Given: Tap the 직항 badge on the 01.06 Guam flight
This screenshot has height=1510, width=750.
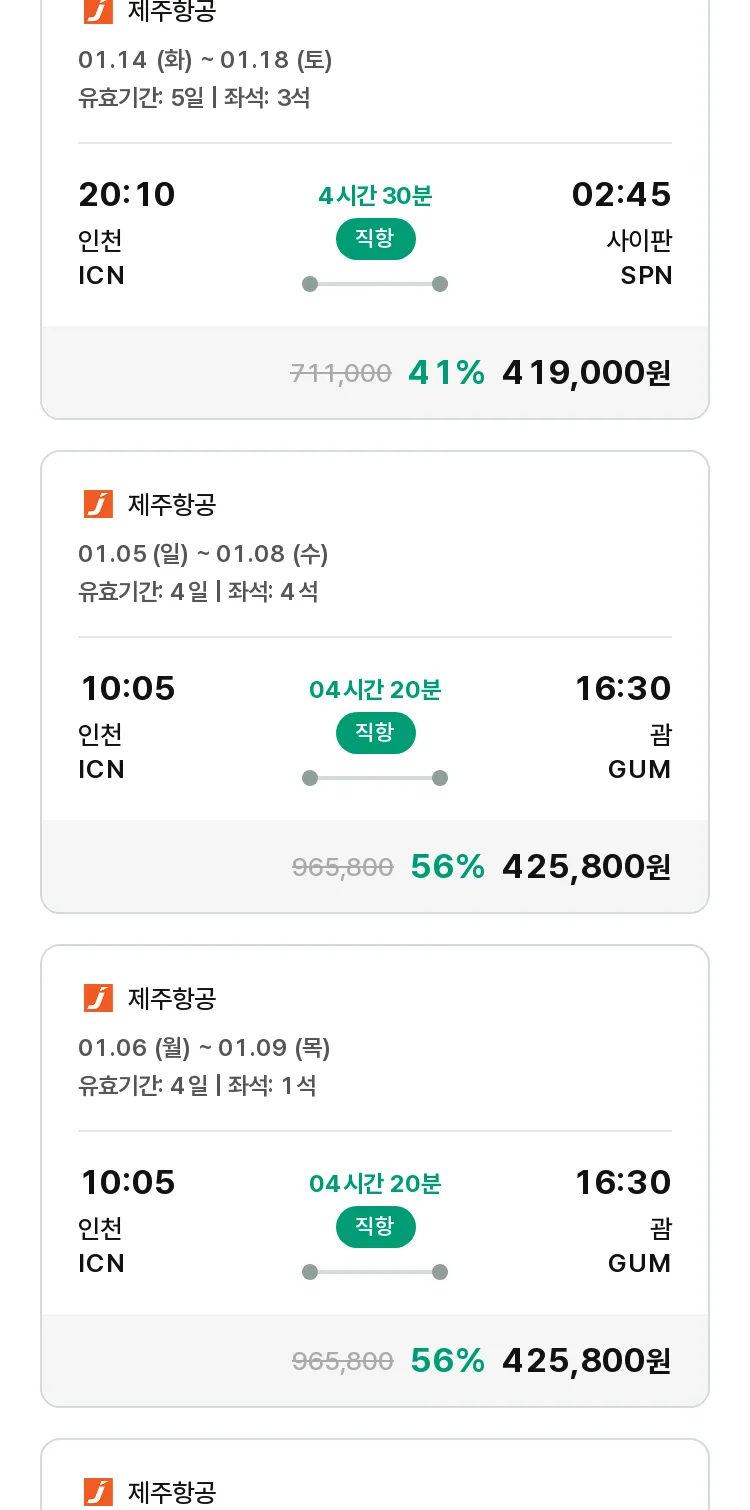Looking at the screenshot, I should point(375,1227).
